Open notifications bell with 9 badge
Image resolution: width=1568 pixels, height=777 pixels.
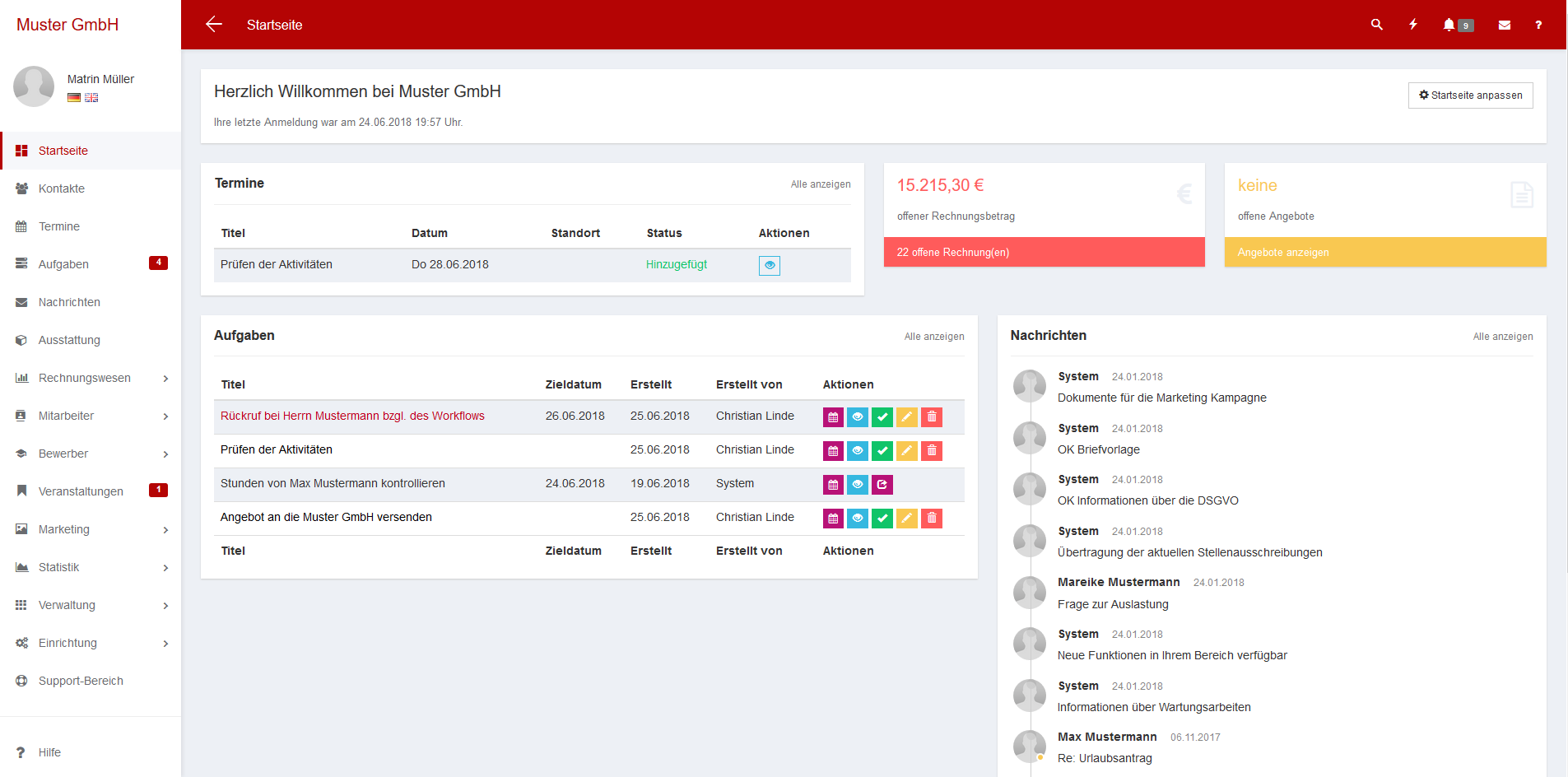click(x=1450, y=25)
